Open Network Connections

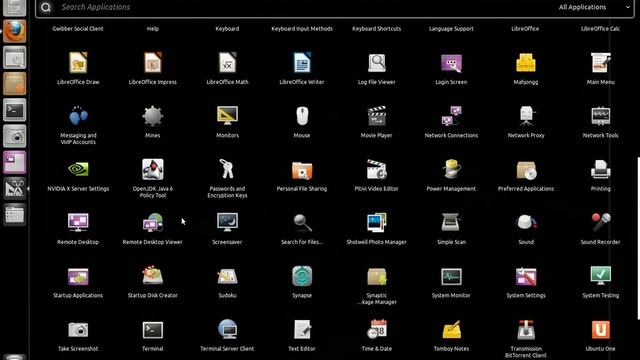[x=451, y=116]
